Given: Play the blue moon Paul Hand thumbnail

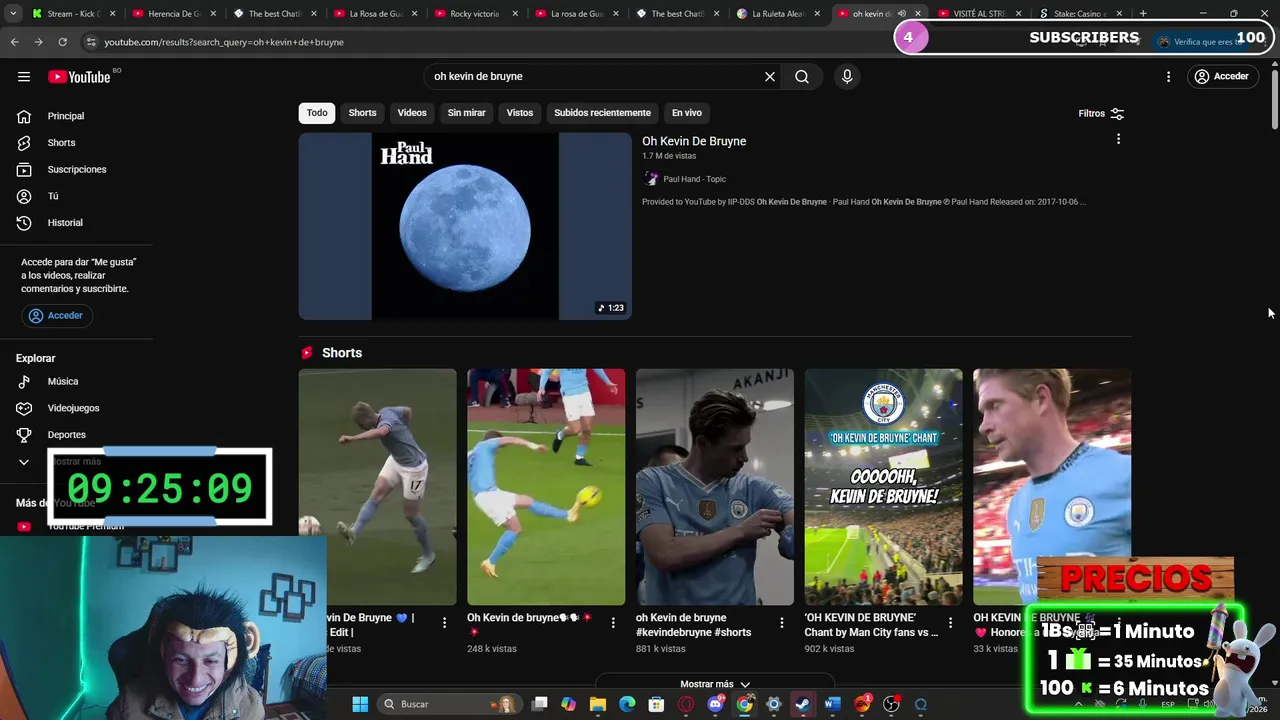Looking at the screenshot, I should coord(465,226).
